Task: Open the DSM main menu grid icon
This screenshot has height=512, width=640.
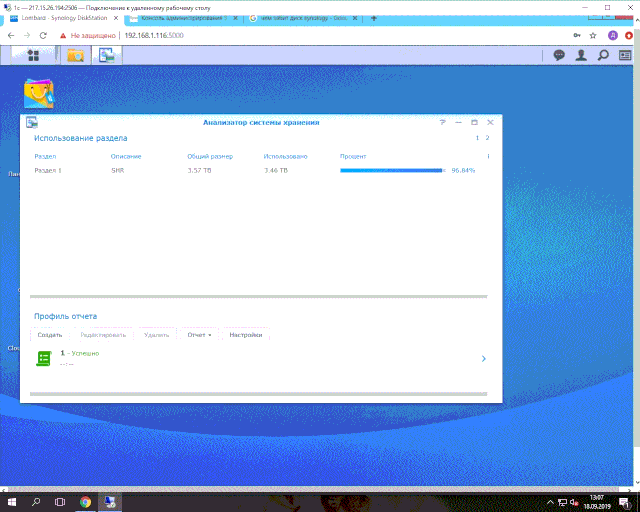Action: point(33,55)
